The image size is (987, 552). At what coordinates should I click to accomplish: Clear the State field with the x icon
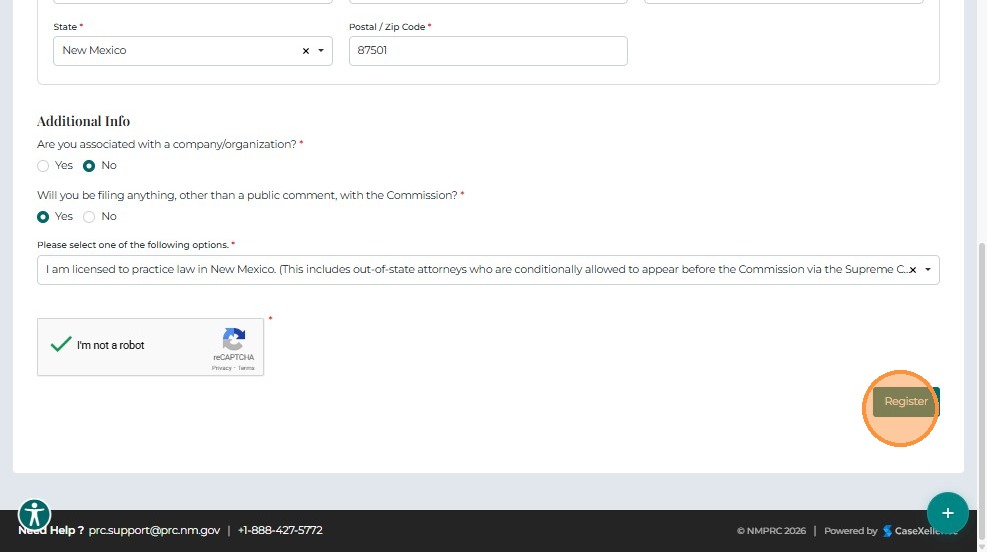pyautogui.click(x=306, y=51)
